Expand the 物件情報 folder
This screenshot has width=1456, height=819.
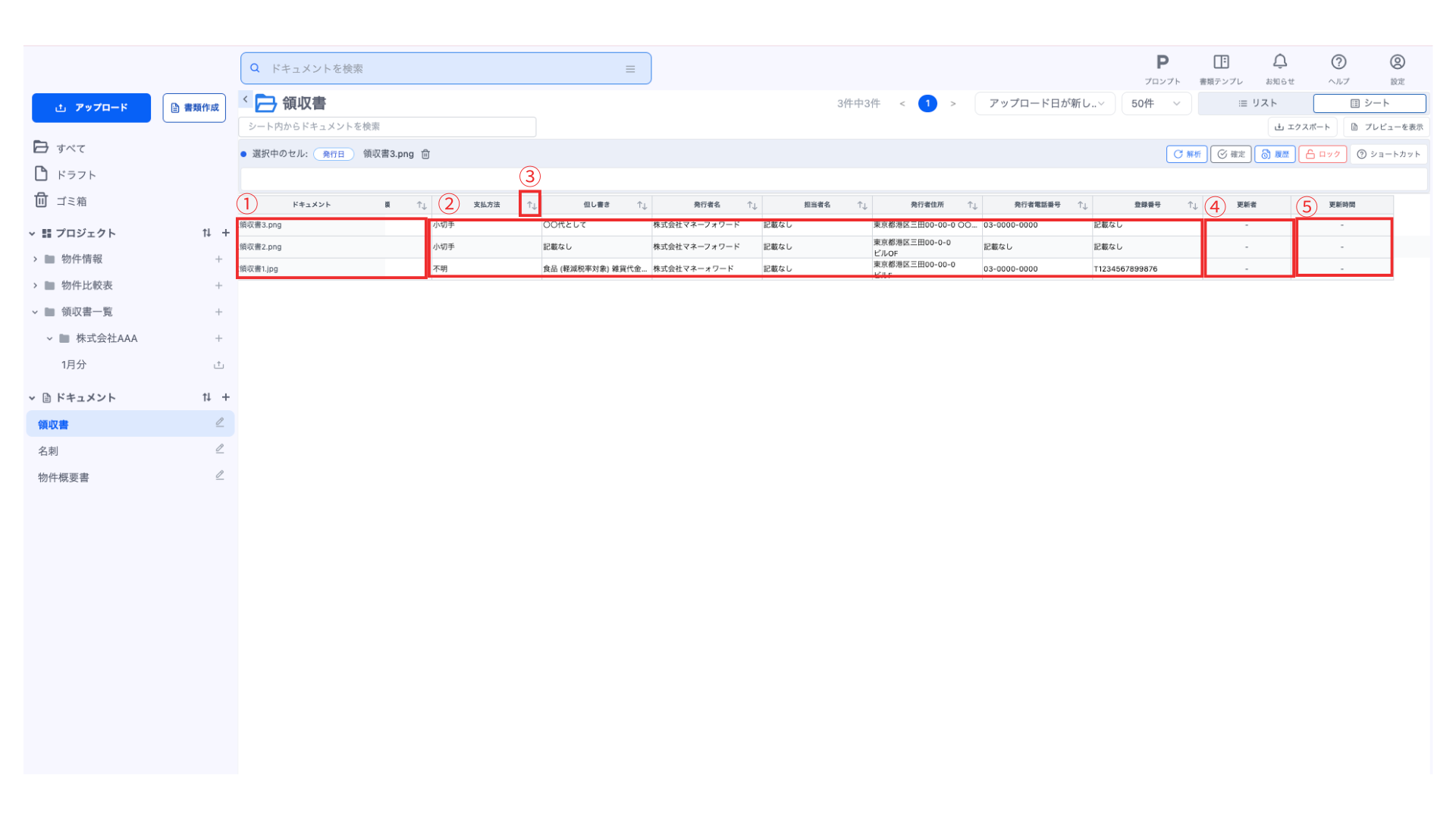(x=35, y=259)
